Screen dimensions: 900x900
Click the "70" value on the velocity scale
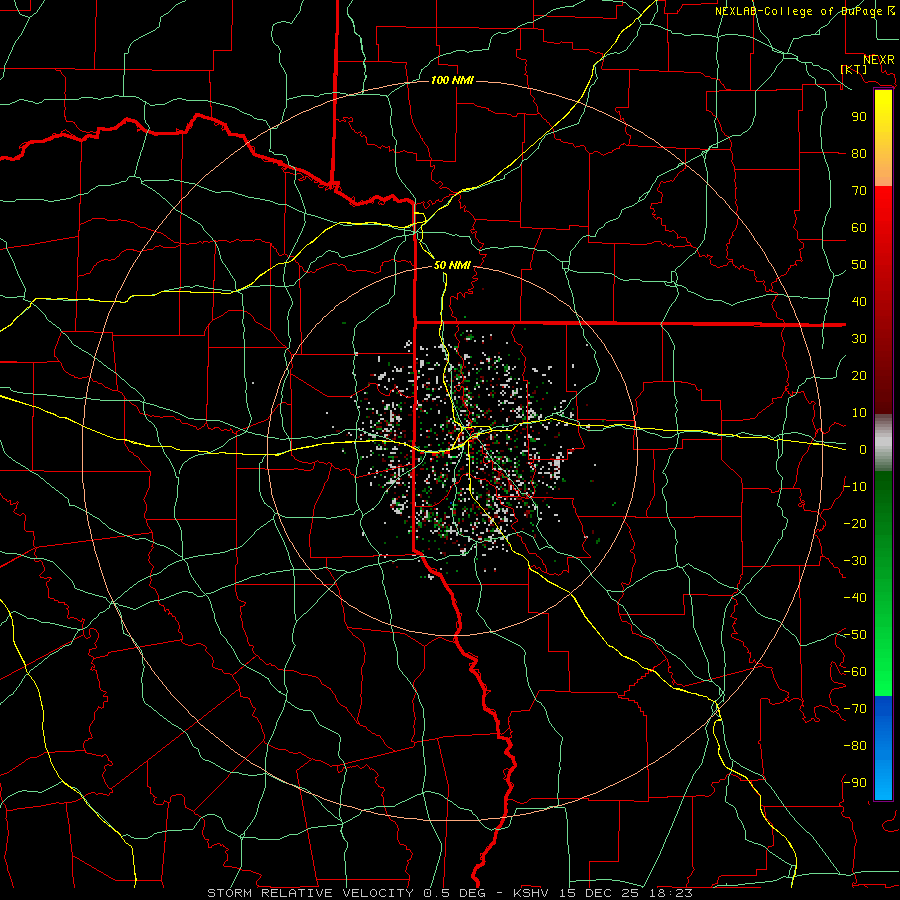click(859, 191)
